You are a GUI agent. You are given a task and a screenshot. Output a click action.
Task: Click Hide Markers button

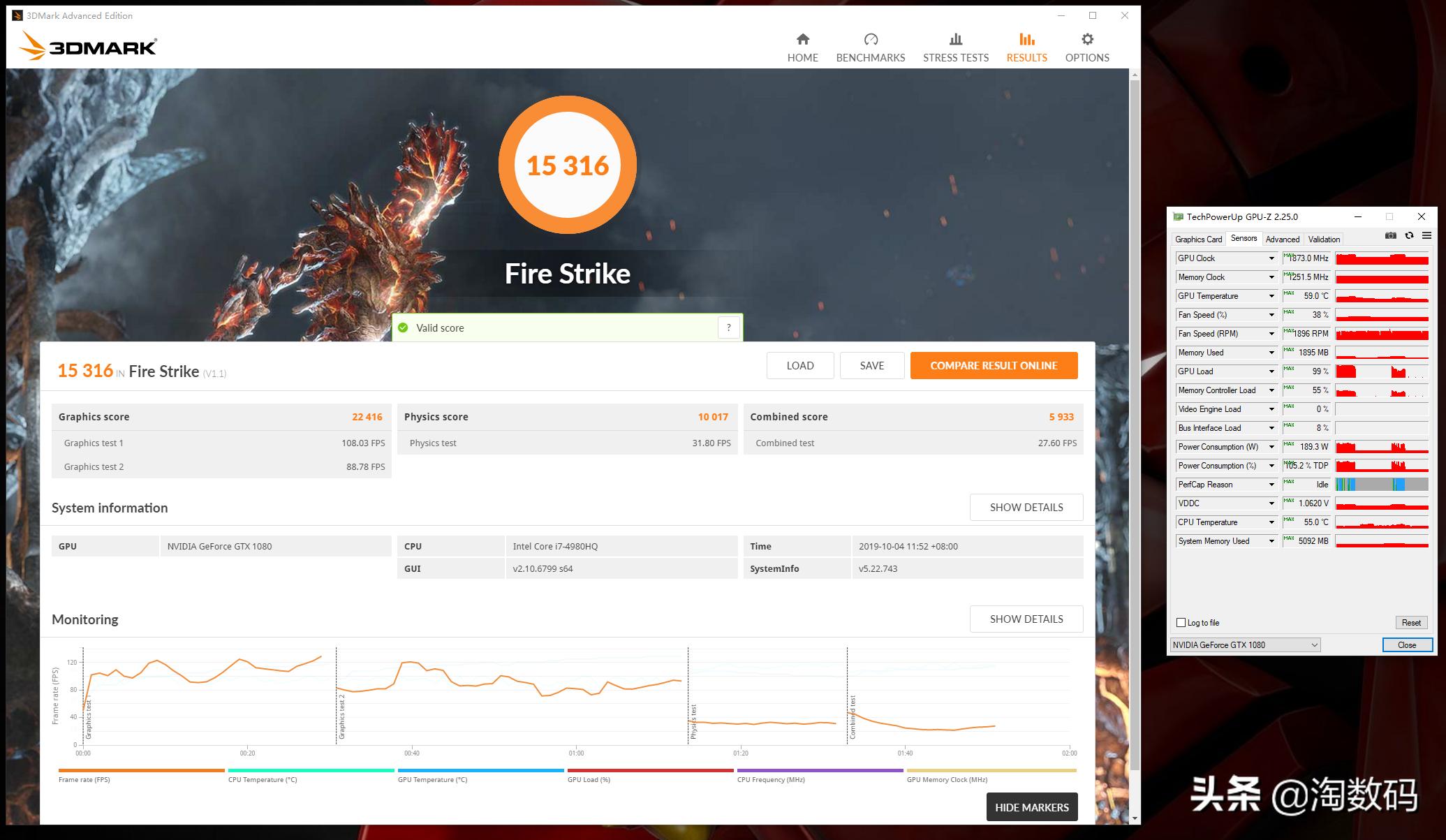[x=1031, y=807]
